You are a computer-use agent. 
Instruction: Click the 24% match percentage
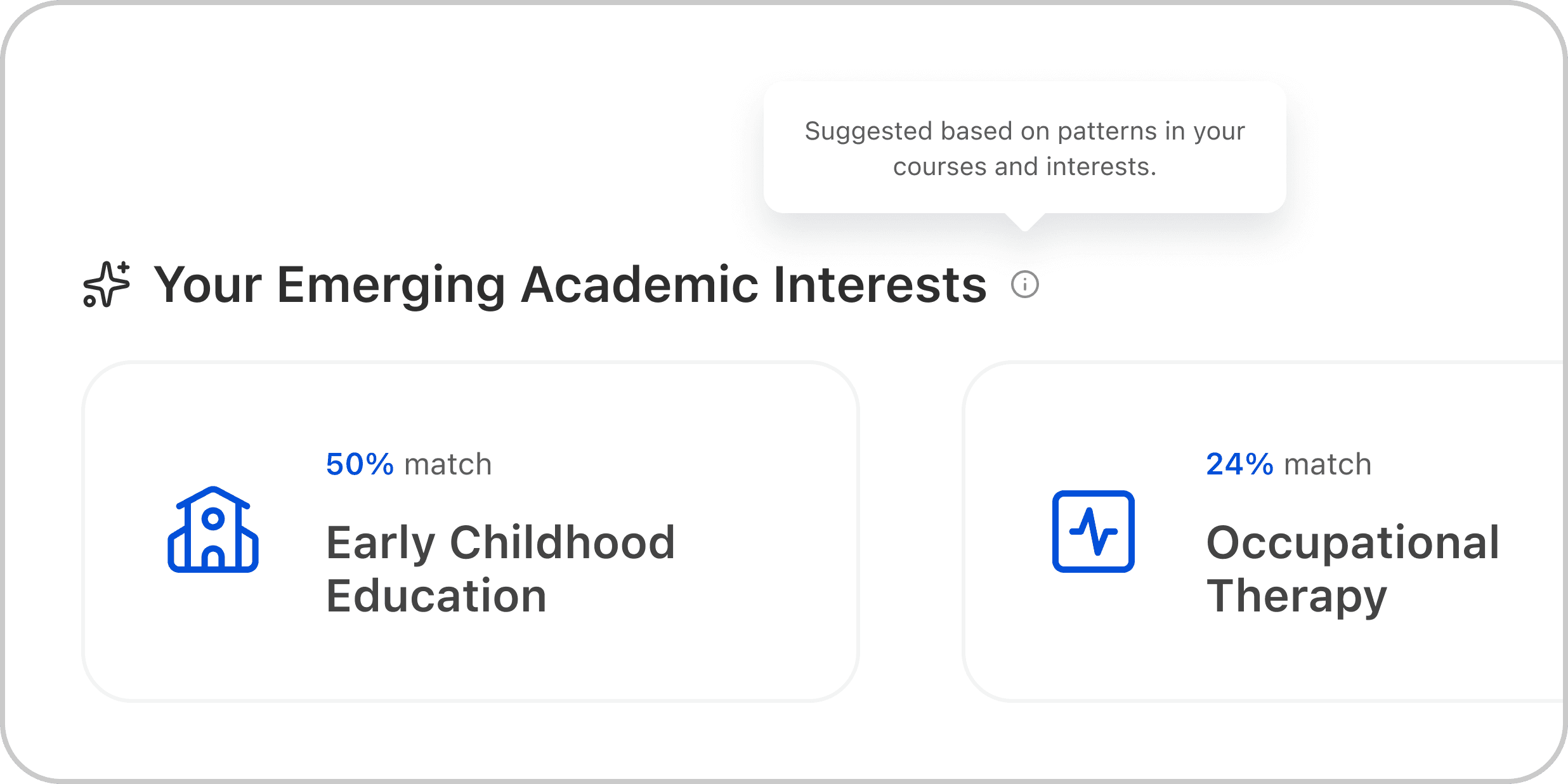click(x=1239, y=464)
